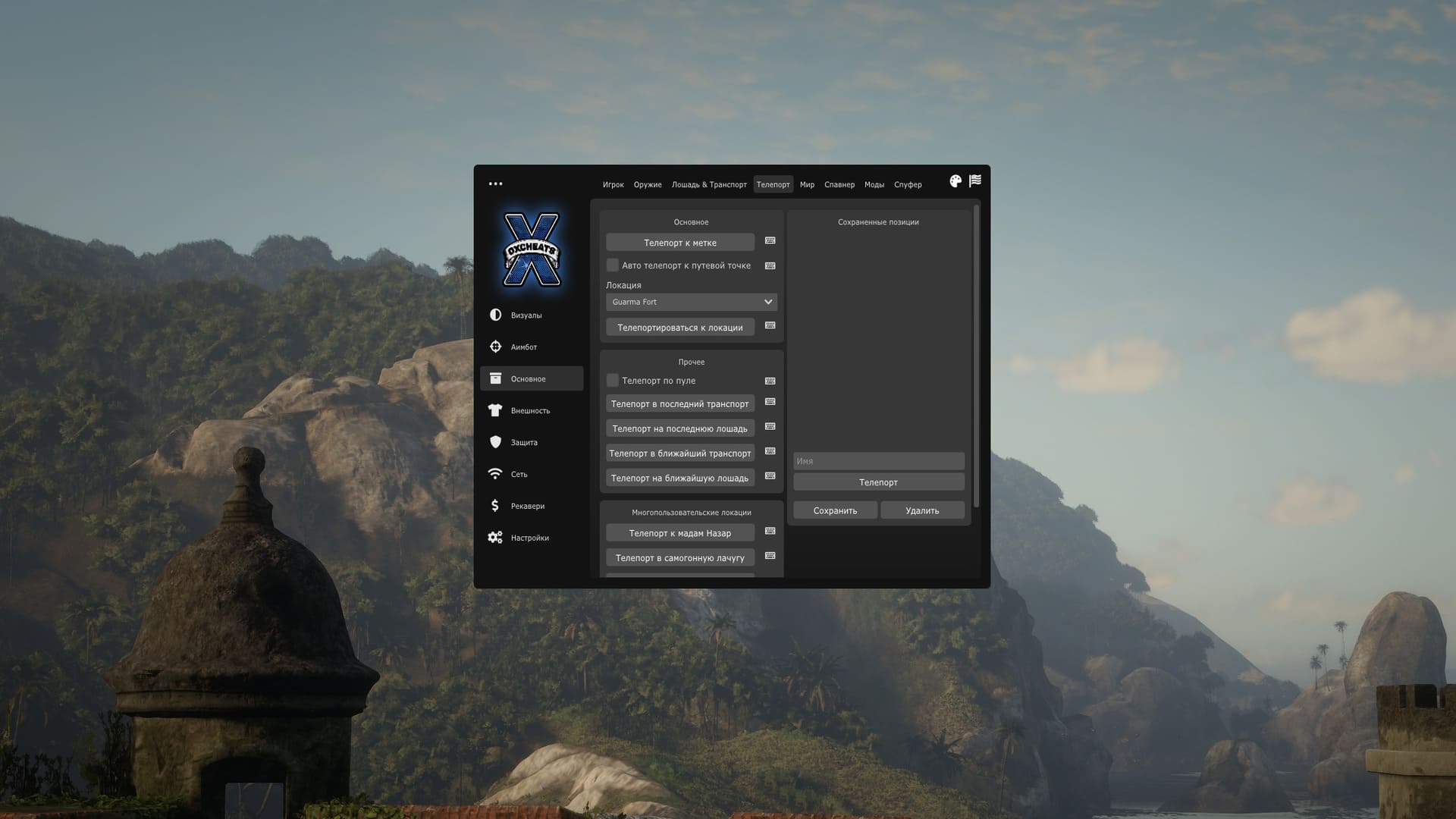Open Рекавери with the dollar icon
Image resolution: width=1456 pixels, height=819 pixels.
point(495,506)
